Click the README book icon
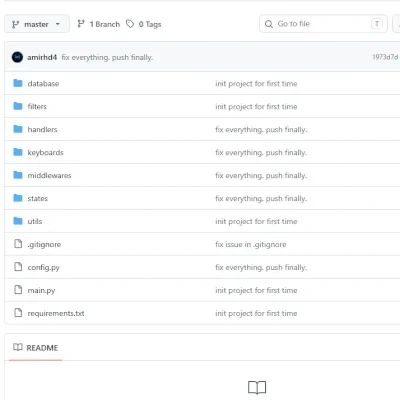The width and height of the screenshot is (400, 400). [x=18, y=347]
